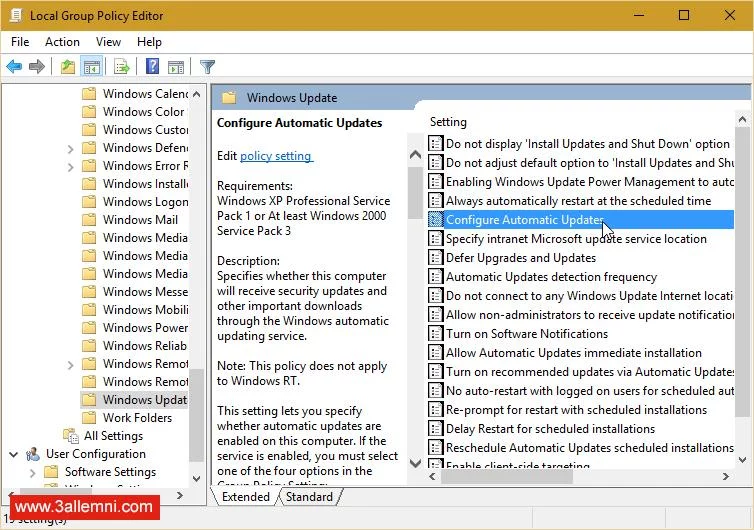Select the Work Folders tree item
This screenshot has height=530, width=754.
tap(137, 418)
